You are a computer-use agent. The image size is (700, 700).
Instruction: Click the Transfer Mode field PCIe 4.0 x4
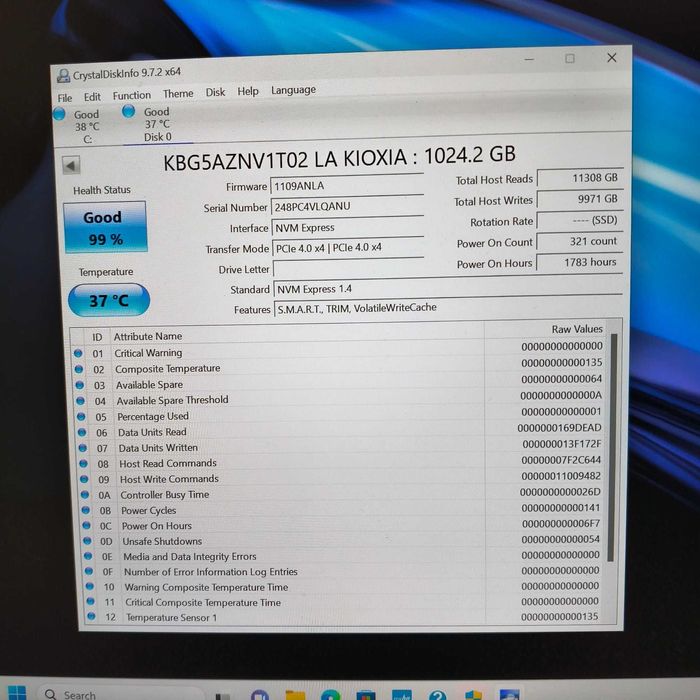pyautogui.click(x=348, y=248)
